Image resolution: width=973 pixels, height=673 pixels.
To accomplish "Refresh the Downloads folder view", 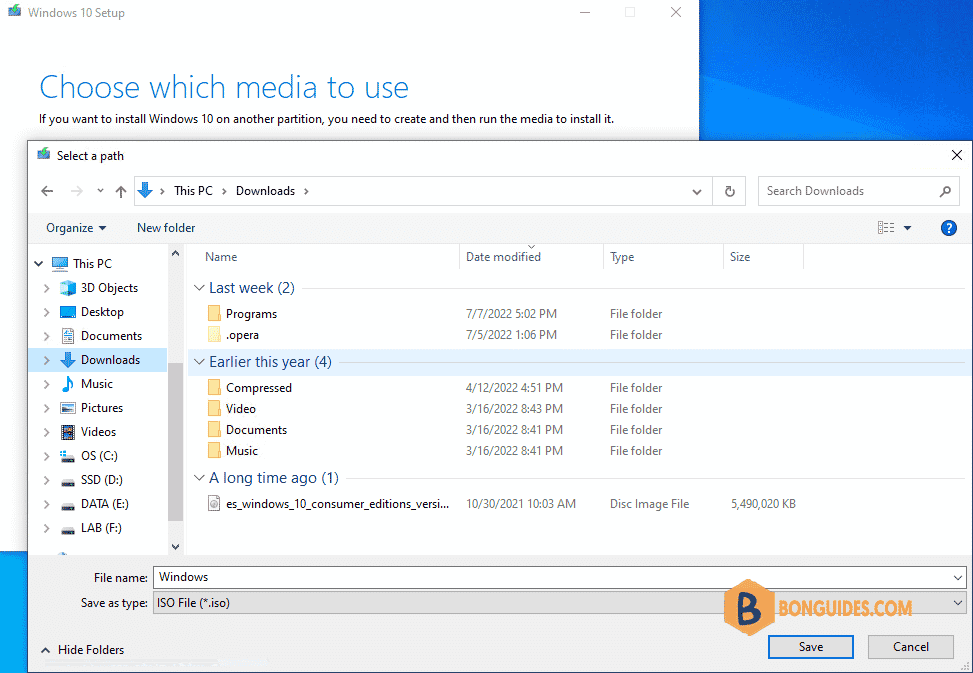I will (x=730, y=191).
